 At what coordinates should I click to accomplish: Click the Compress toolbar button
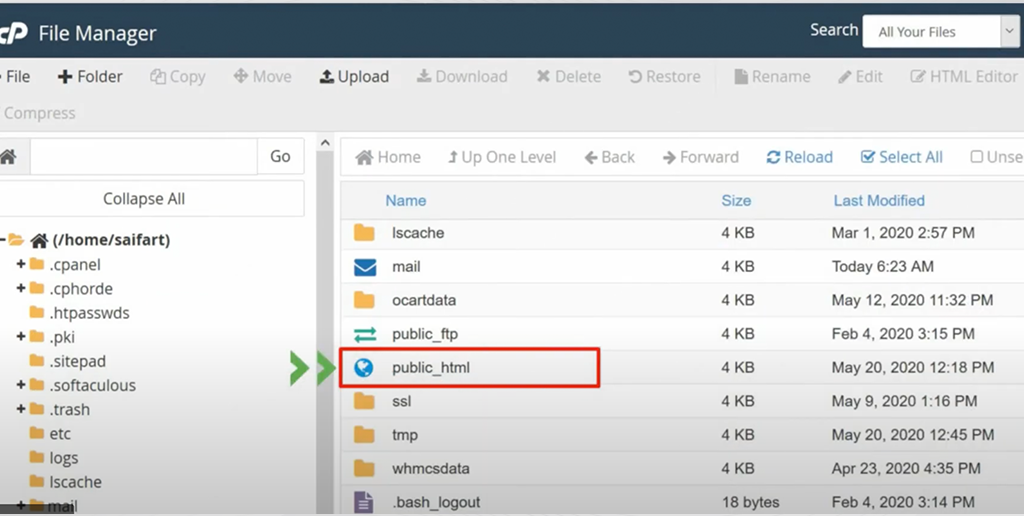point(38,113)
